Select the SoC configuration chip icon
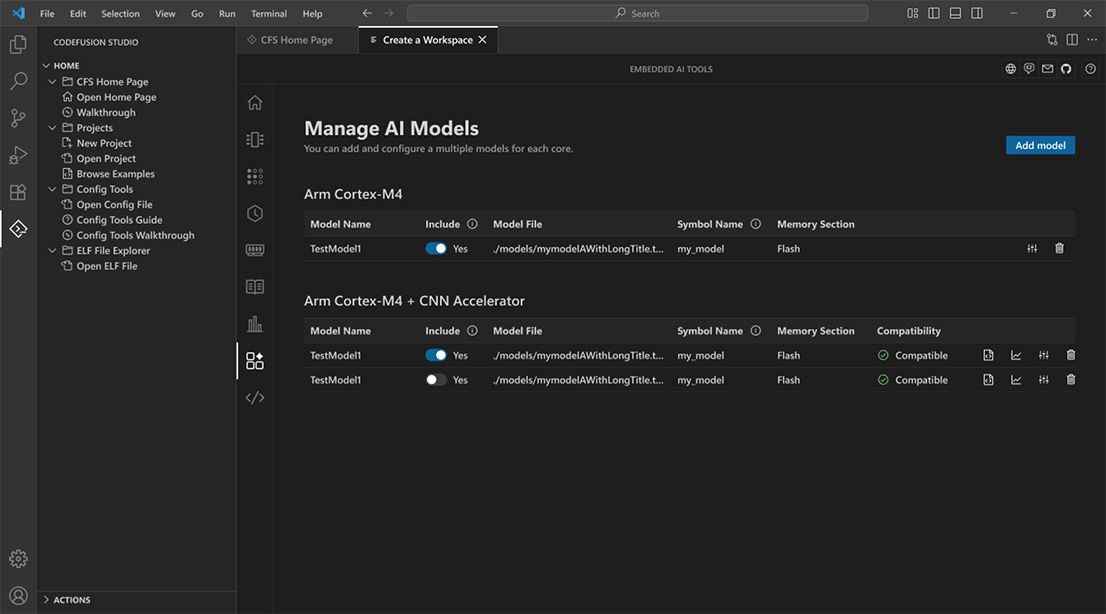Viewport: 1106px width, 614px height. coord(254,139)
